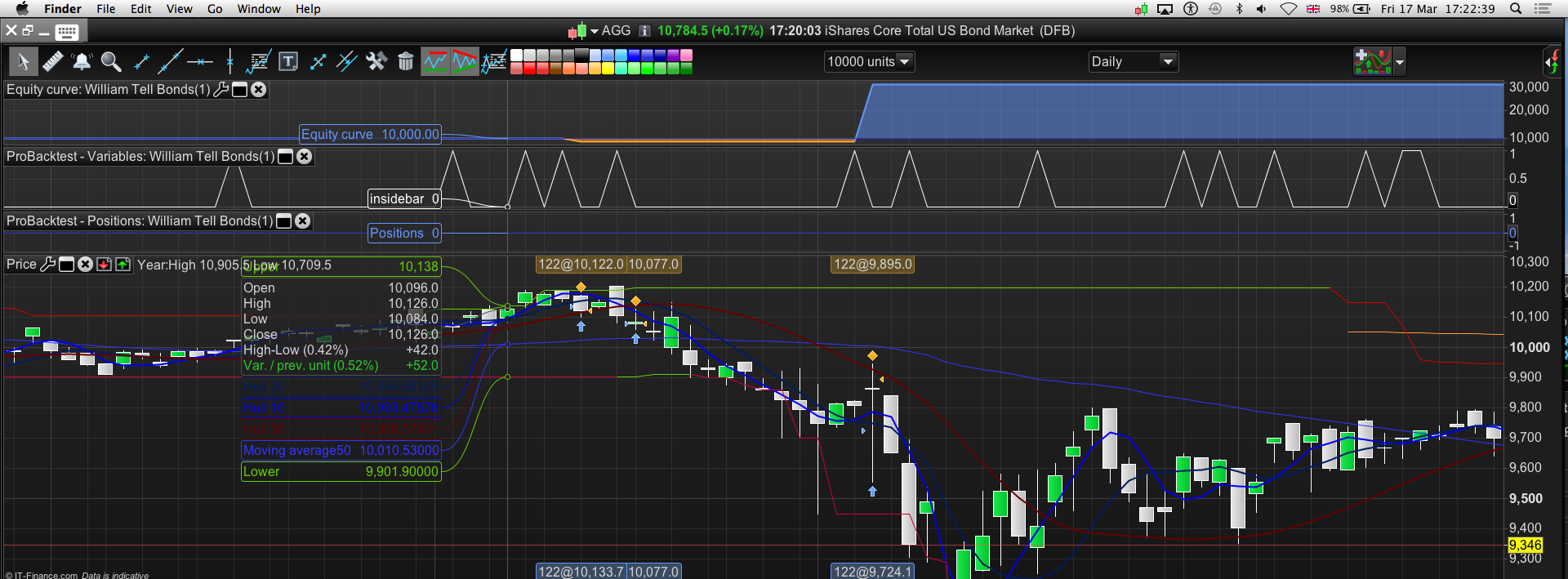
Task: Click the yellow 9,346 price axis marker
Action: [x=1525, y=545]
